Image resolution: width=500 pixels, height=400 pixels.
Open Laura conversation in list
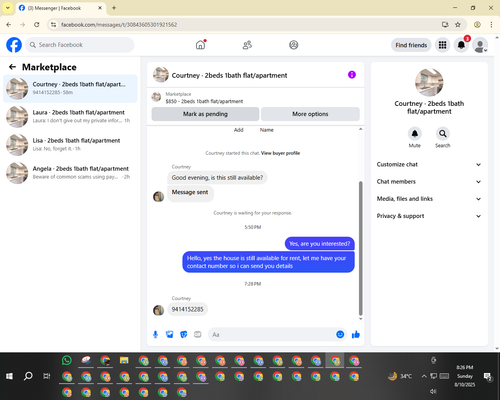70,117
